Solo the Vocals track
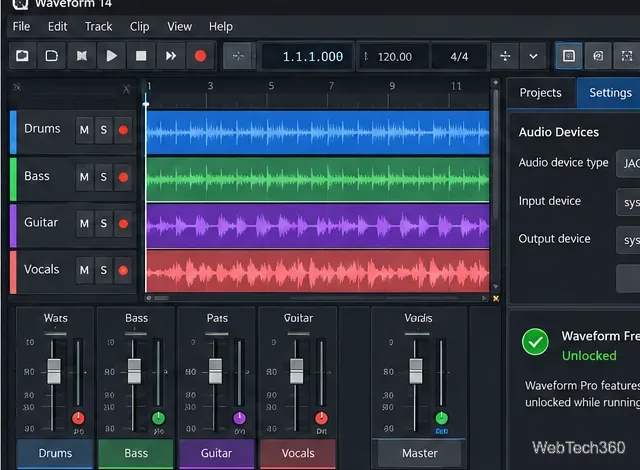 (x=104, y=270)
